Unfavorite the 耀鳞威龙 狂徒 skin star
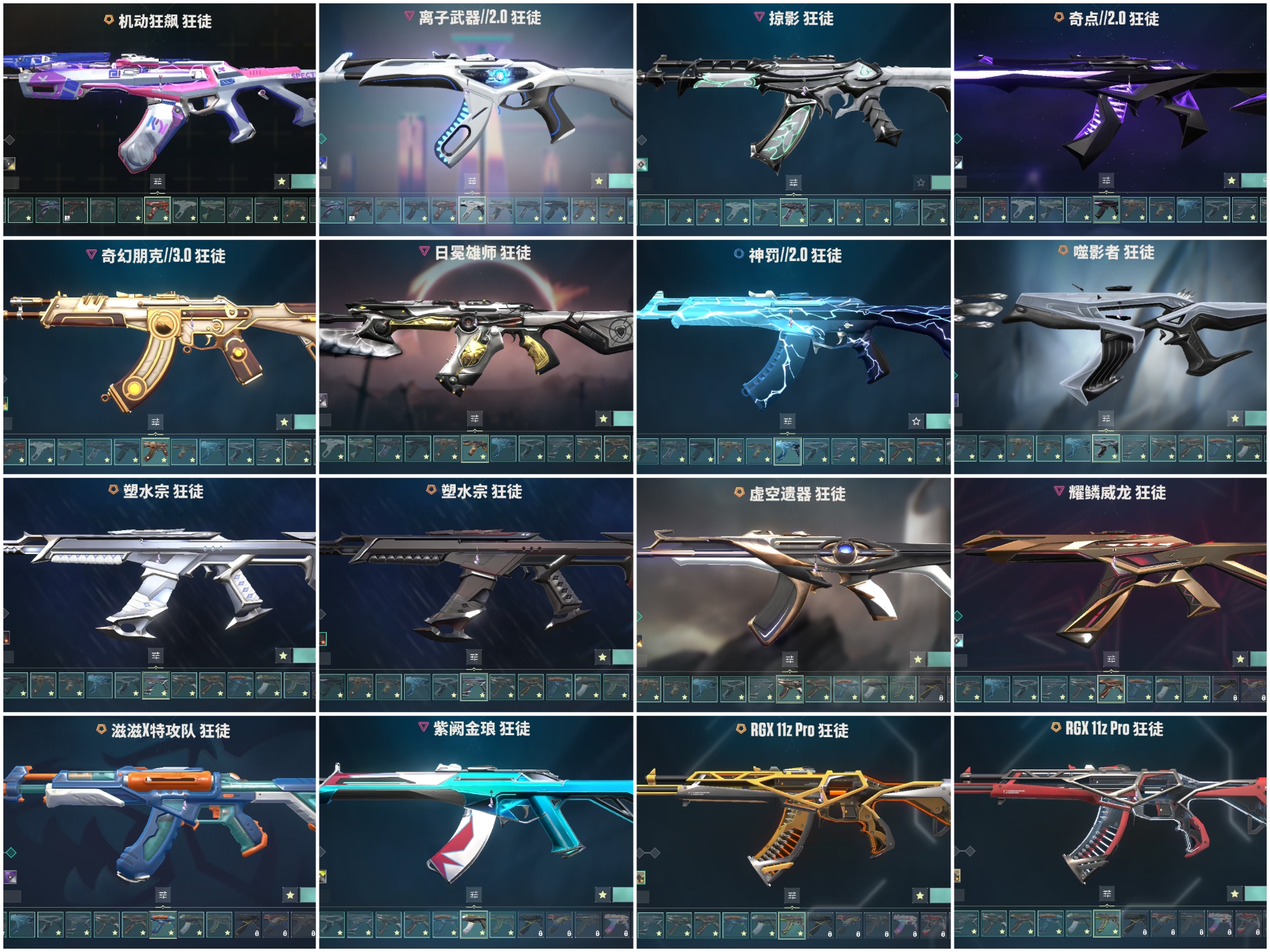Image resolution: width=1270 pixels, height=952 pixels. [1240, 658]
